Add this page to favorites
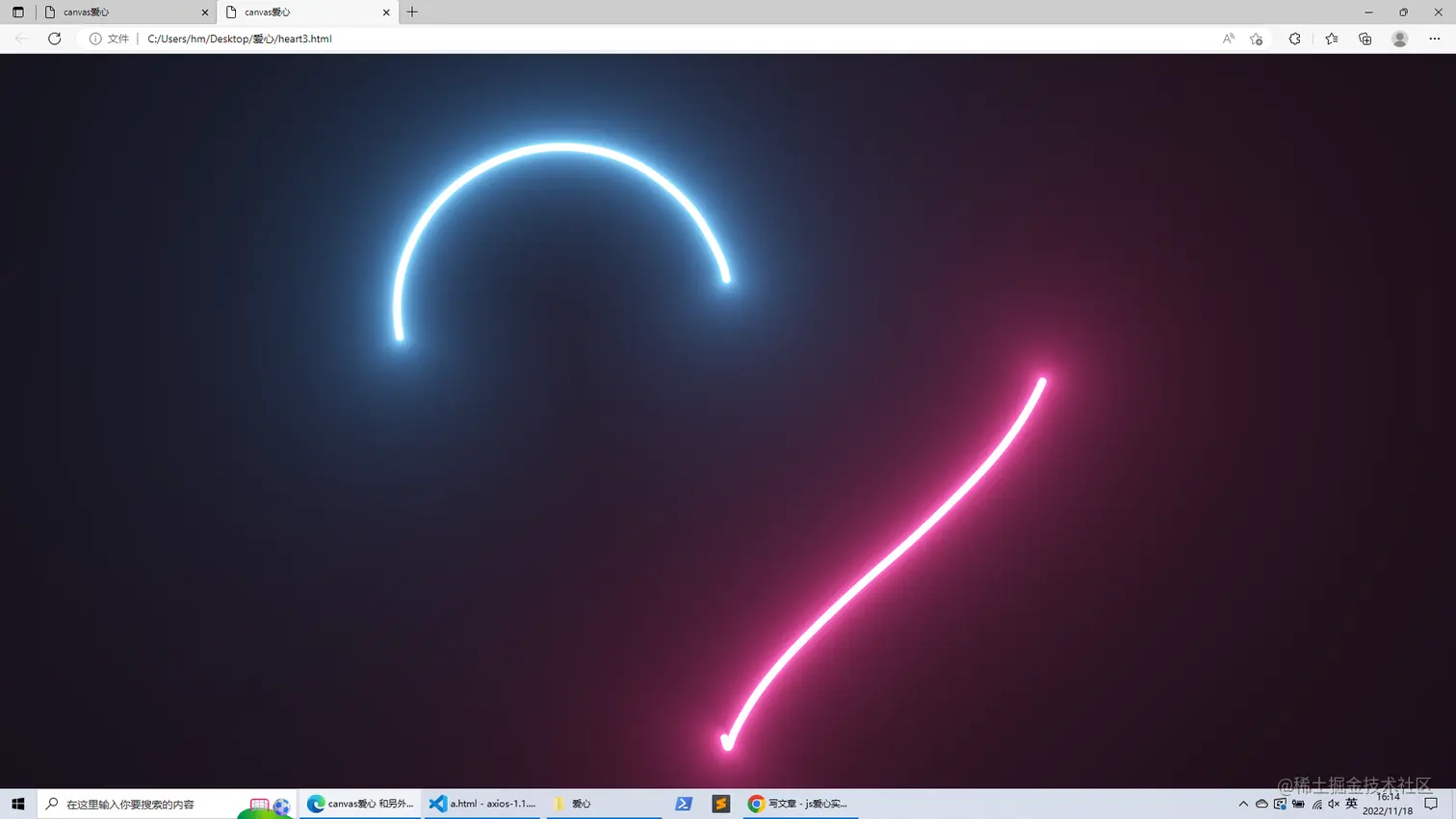The width and height of the screenshot is (1456, 819). [x=1257, y=38]
